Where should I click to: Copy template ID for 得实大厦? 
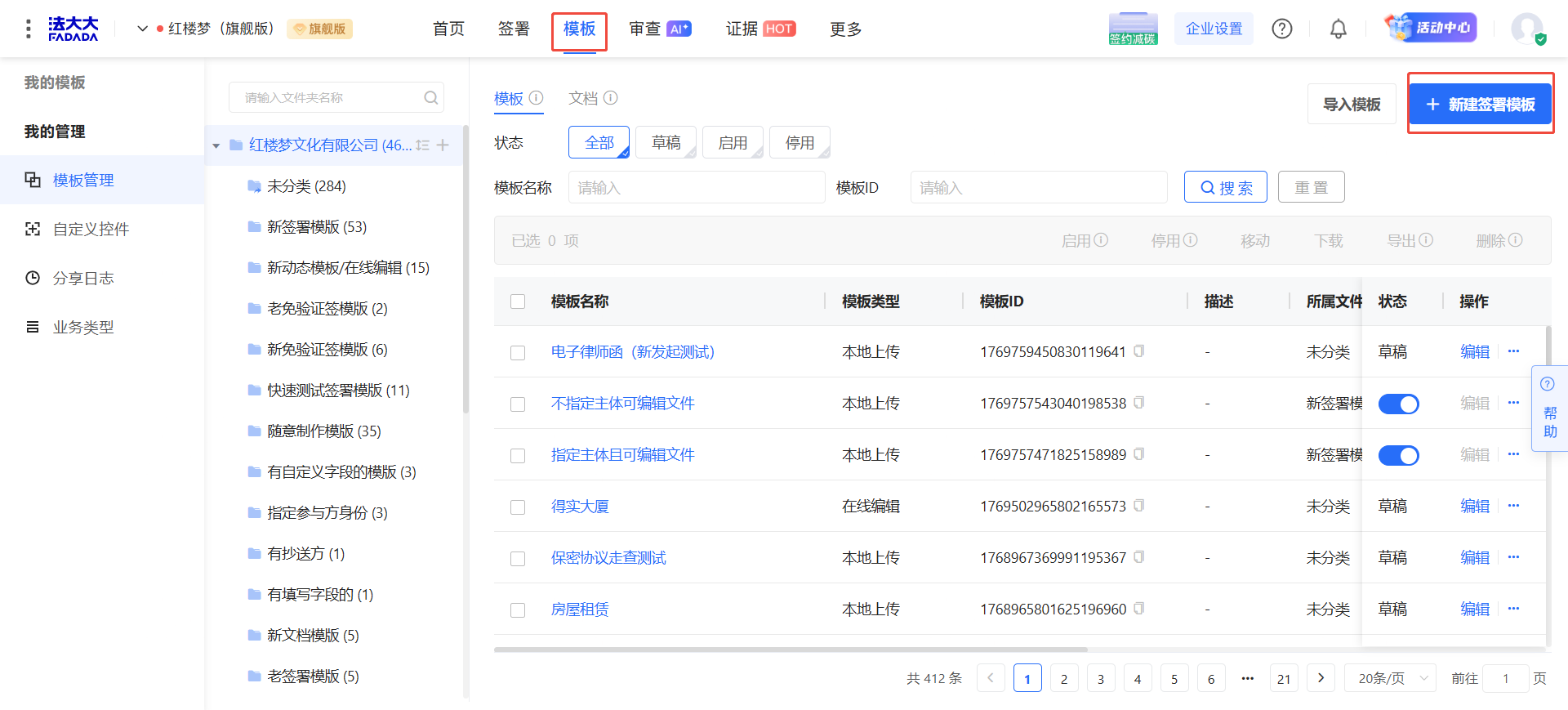click(1138, 506)
